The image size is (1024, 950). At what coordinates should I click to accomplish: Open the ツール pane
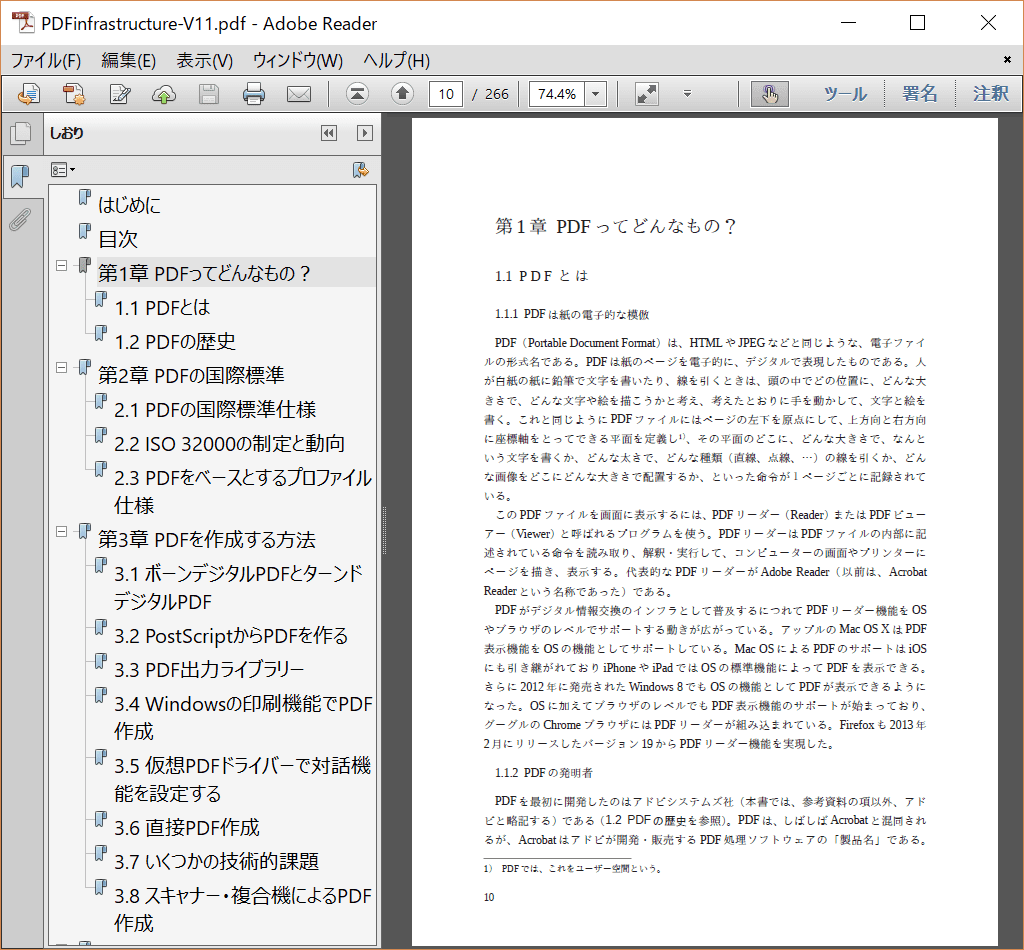[x=844, y=94]
